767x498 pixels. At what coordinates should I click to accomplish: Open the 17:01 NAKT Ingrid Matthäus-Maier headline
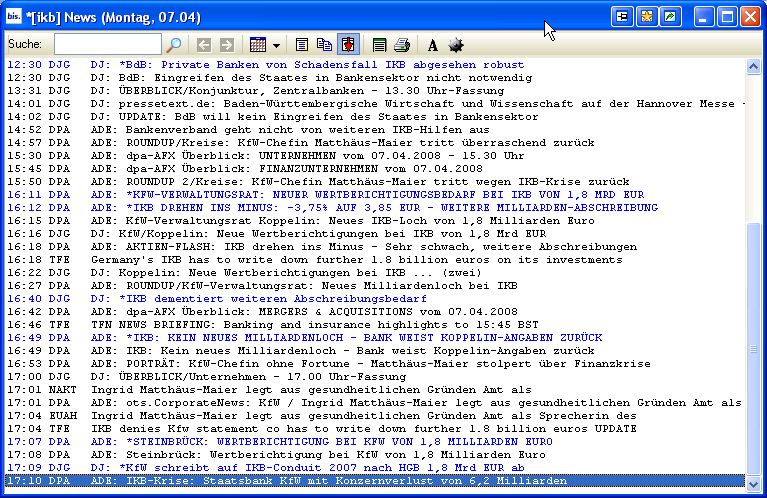click(375, 390)
